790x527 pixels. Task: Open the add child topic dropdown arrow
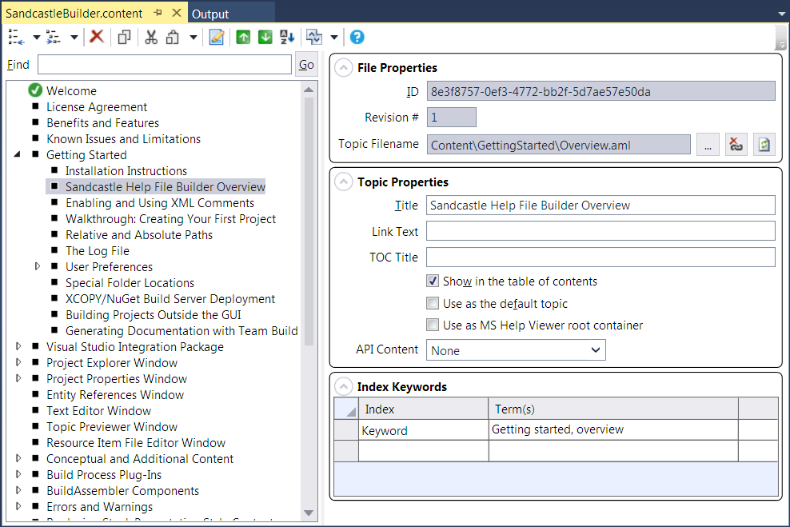74,37
